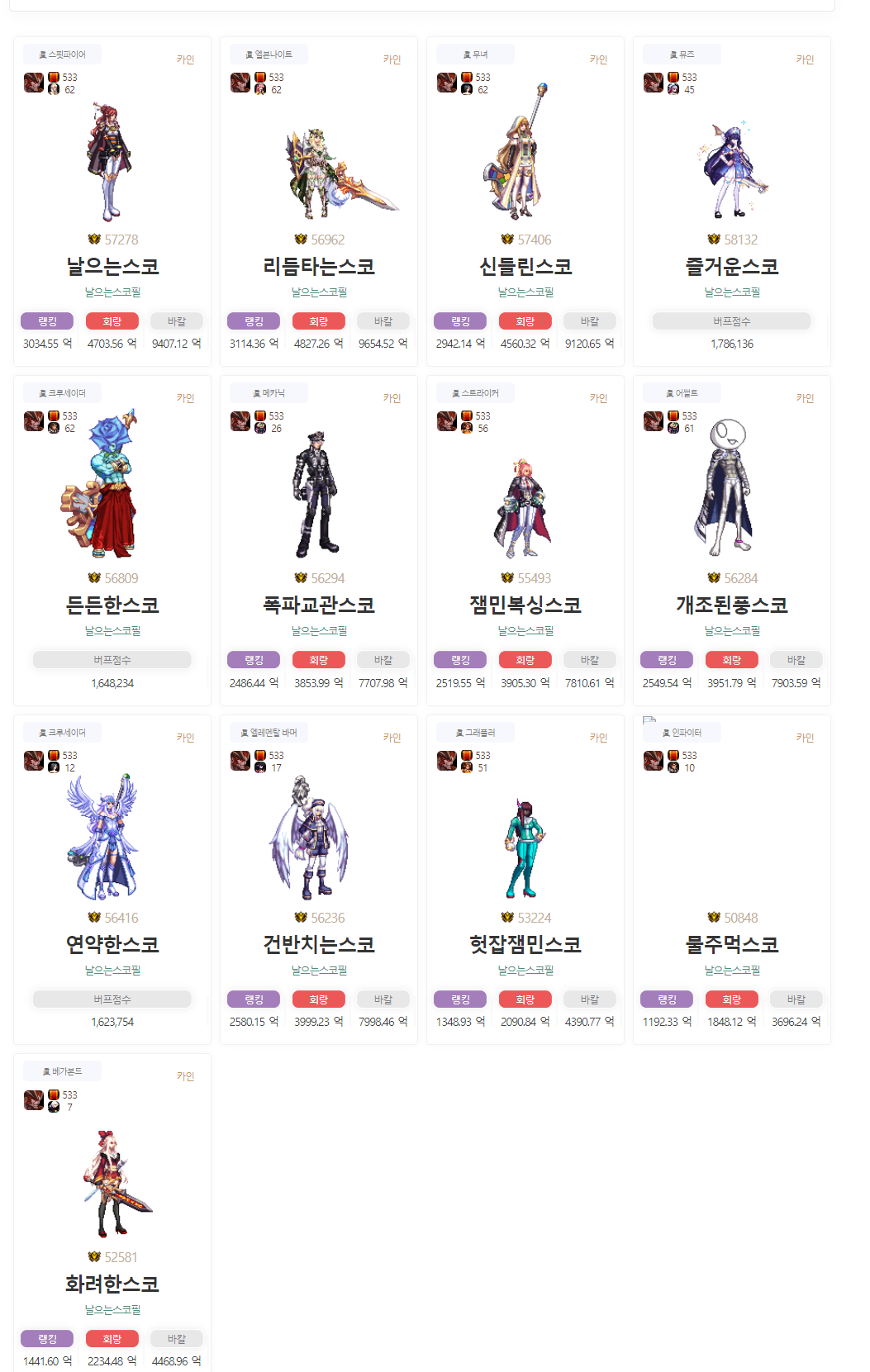
Task: Click the fame crest icon beside 58132
Action: [x=714, y=240]
